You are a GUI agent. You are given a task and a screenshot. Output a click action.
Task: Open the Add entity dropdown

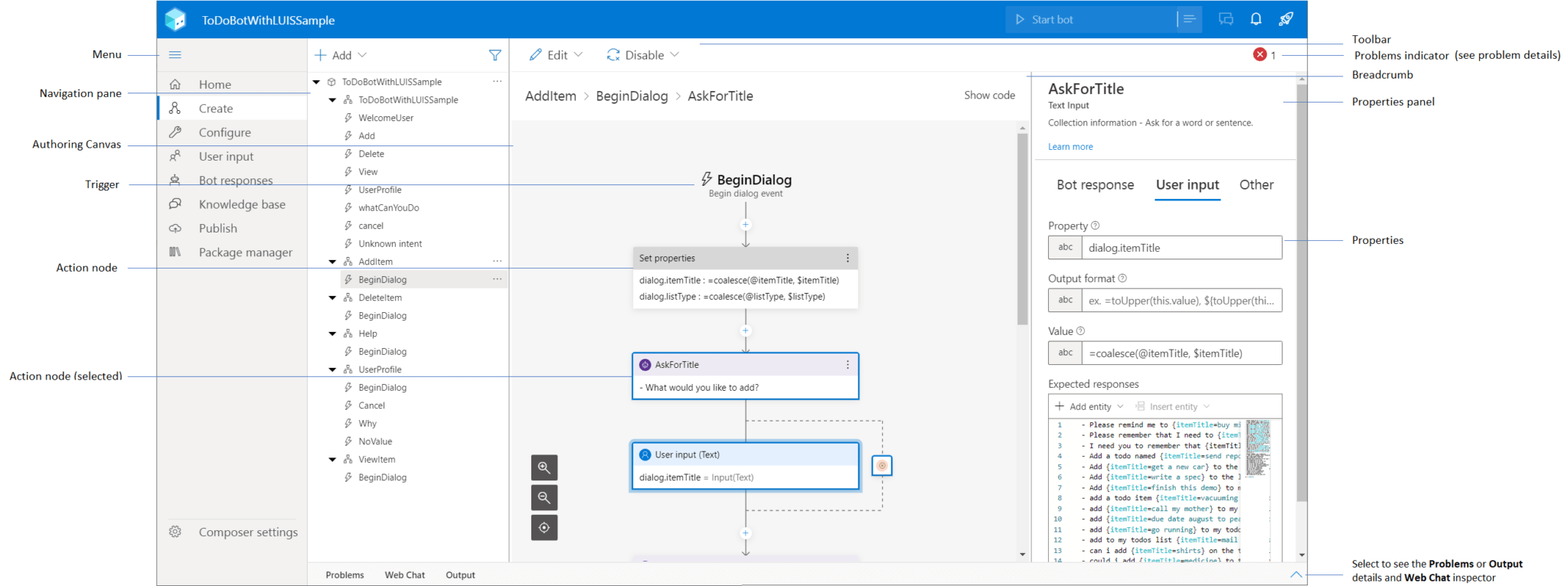coord(1089,406)
